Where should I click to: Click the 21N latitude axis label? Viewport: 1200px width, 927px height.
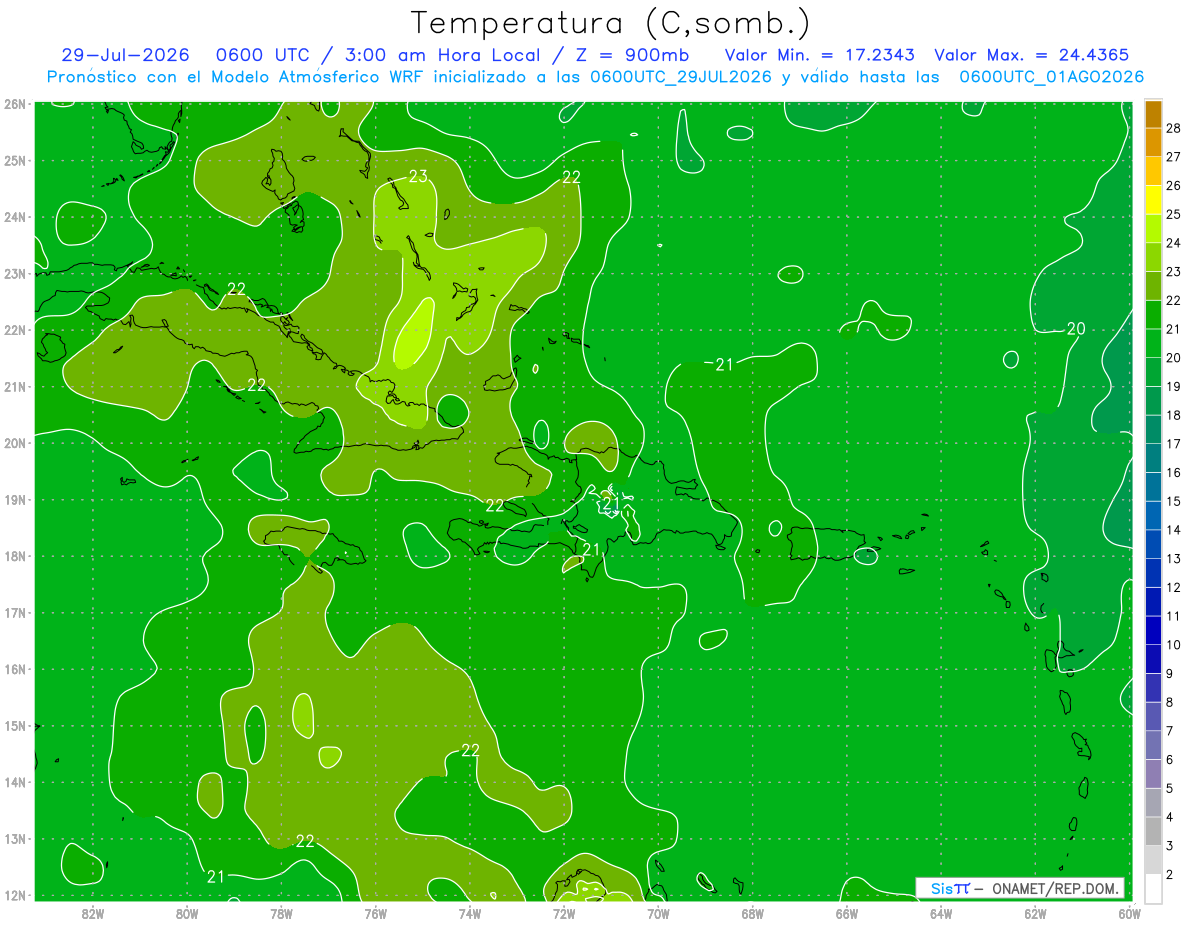point(14,386)
